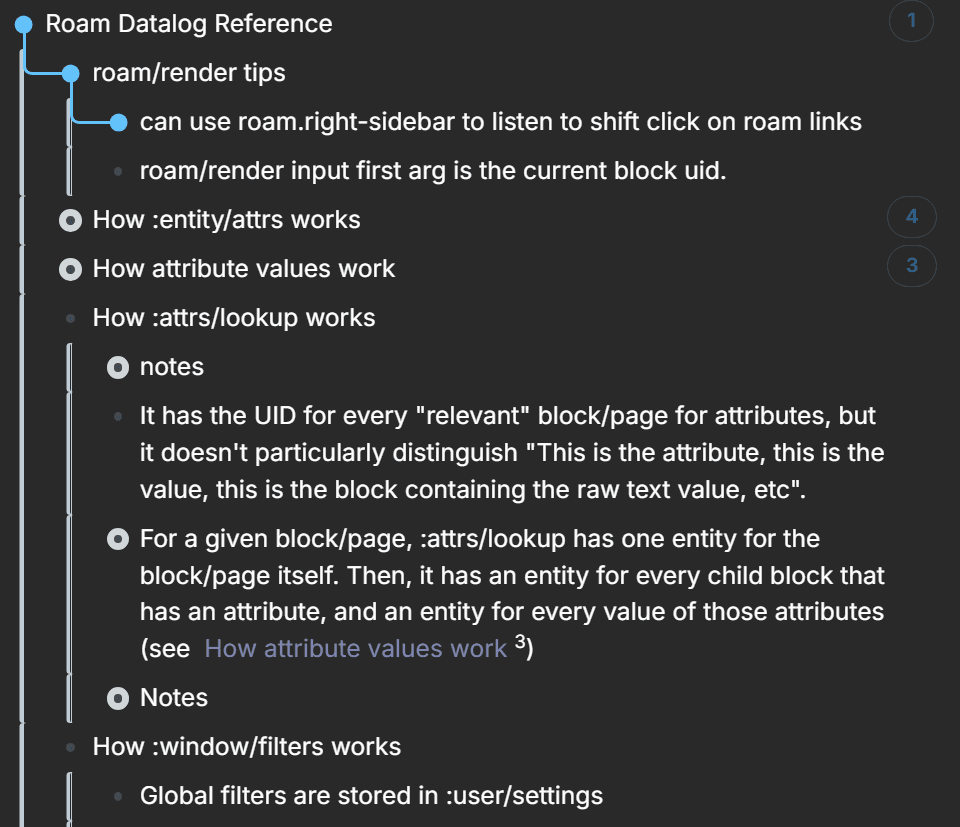Image resolution: width=960 pixels, height=827 pixels.
Task: Open the reference count badge showing 1
Action: pyautogui.click(x=910, y=21)
